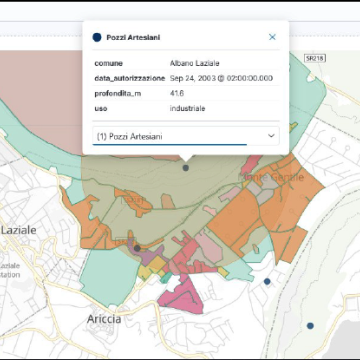Click the blue well marker near the lake
This screenshot has height=360, width=360.
(x=310, y=326)
